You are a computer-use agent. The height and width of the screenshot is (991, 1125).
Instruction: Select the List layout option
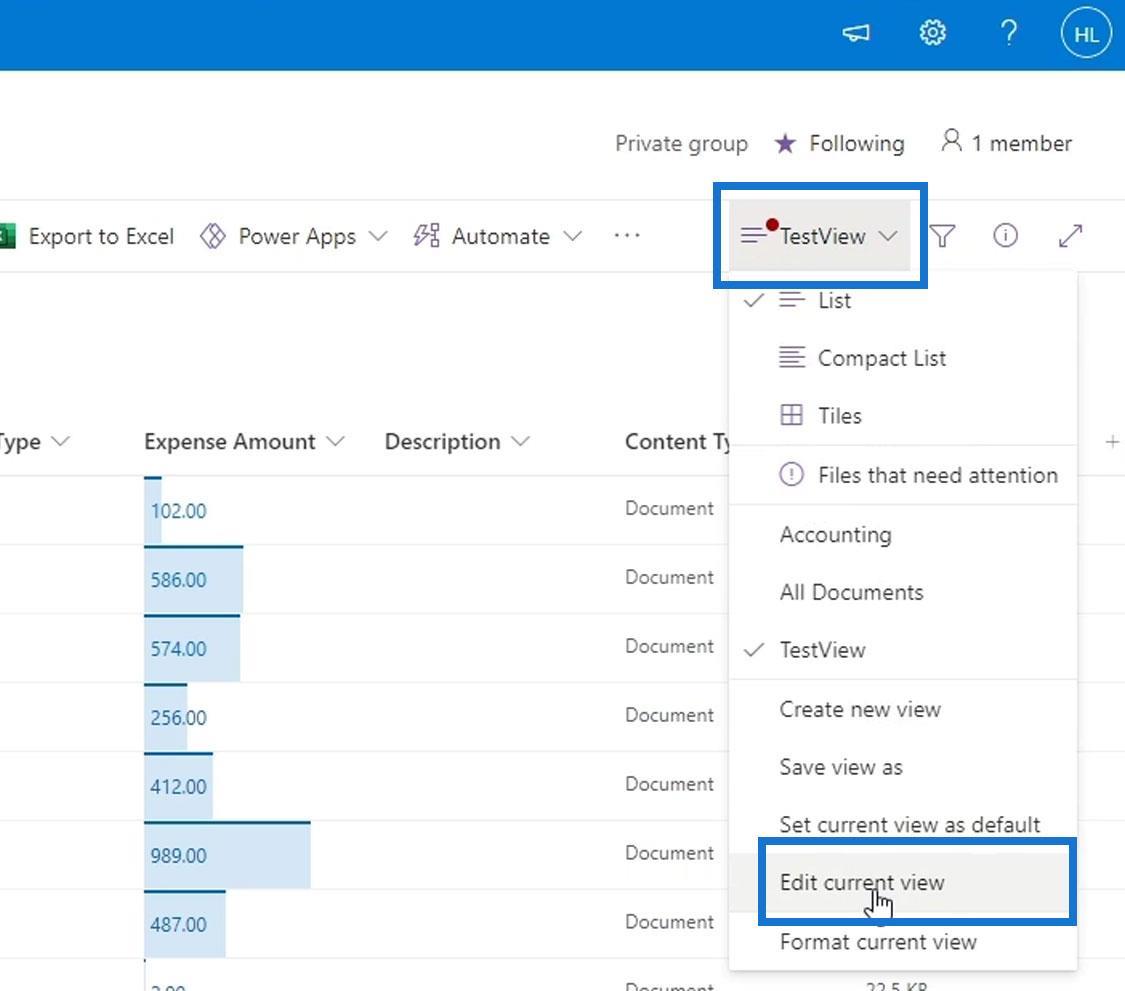tap(903, 300)
